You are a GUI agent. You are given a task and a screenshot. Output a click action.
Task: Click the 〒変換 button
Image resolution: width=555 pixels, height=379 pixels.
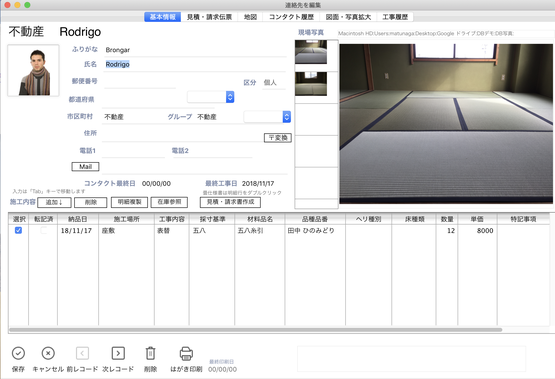[278, 138]
